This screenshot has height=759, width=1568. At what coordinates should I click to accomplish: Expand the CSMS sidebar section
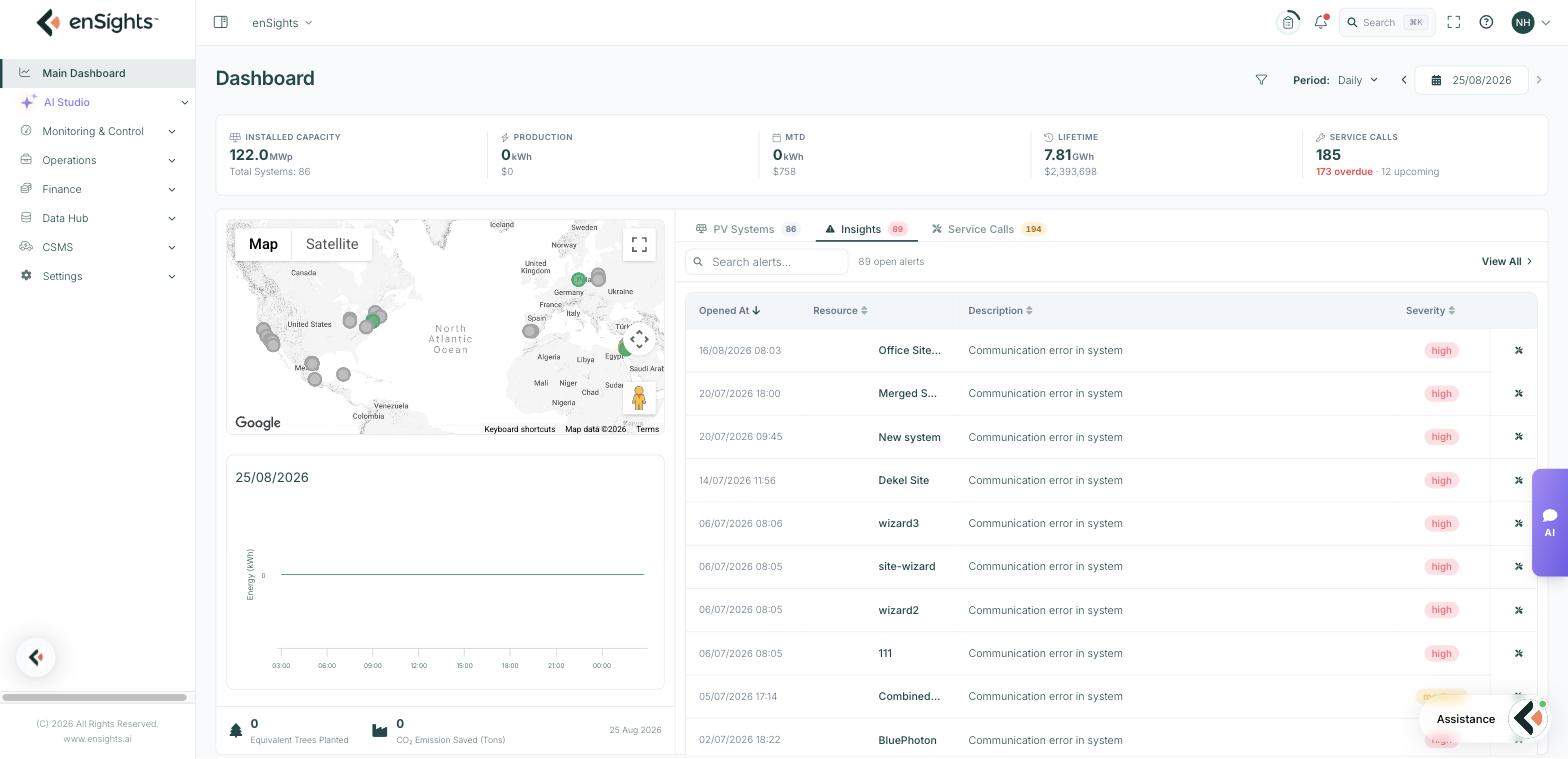point(98,247)
